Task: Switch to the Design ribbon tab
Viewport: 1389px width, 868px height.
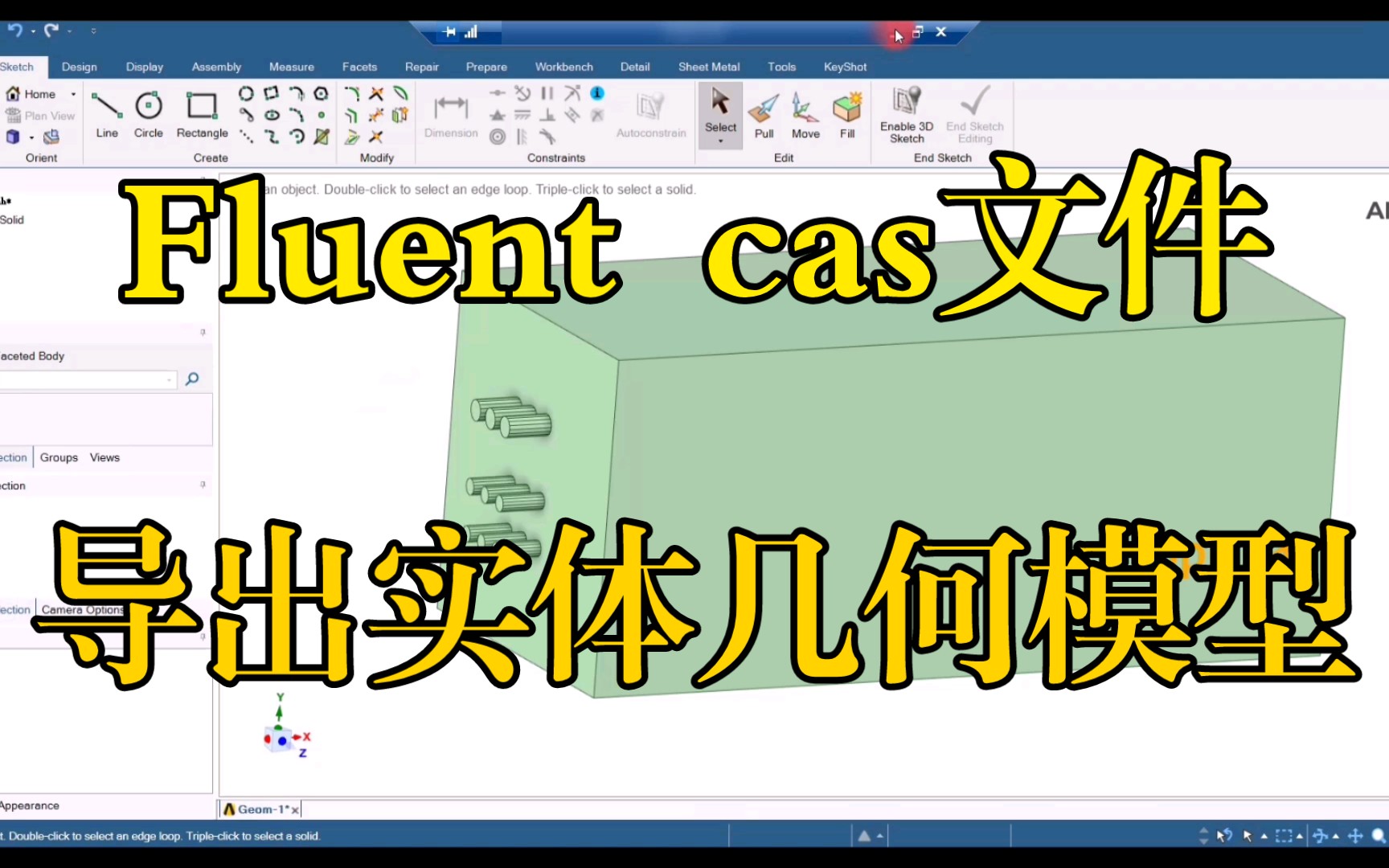Action: (x=78, y=67)
